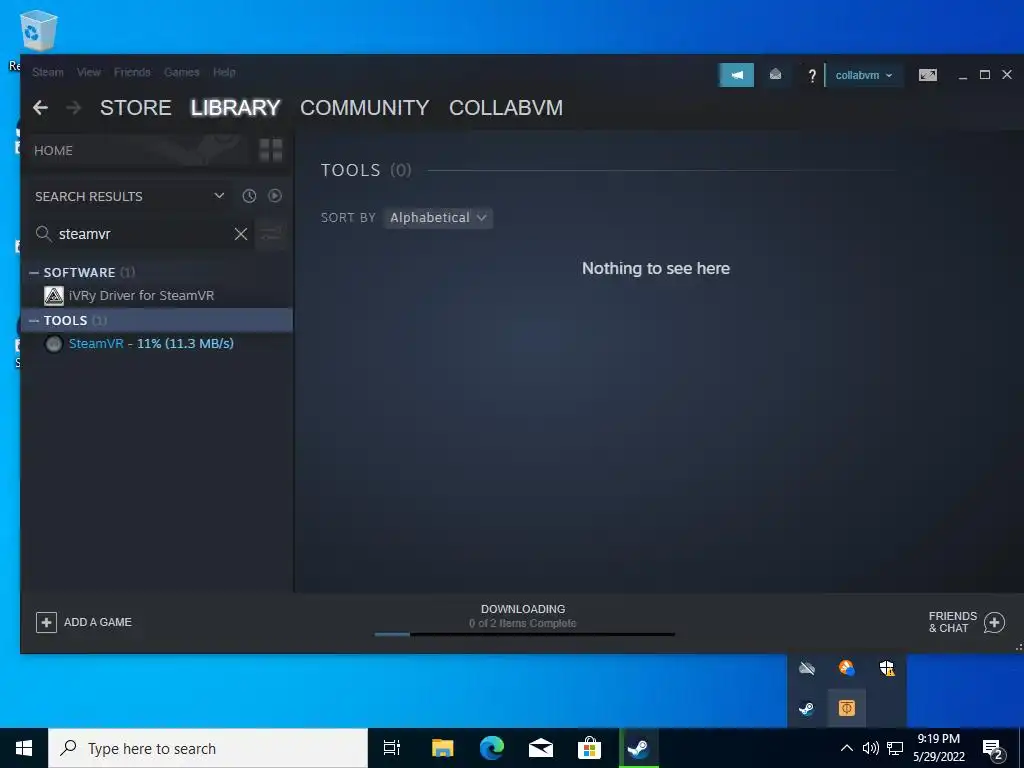The width and height of the screenshot is (1024, 768).
Task: Open the Alphabetical sort dropdown
Action: pyautogui.click(x=438, y=217)
